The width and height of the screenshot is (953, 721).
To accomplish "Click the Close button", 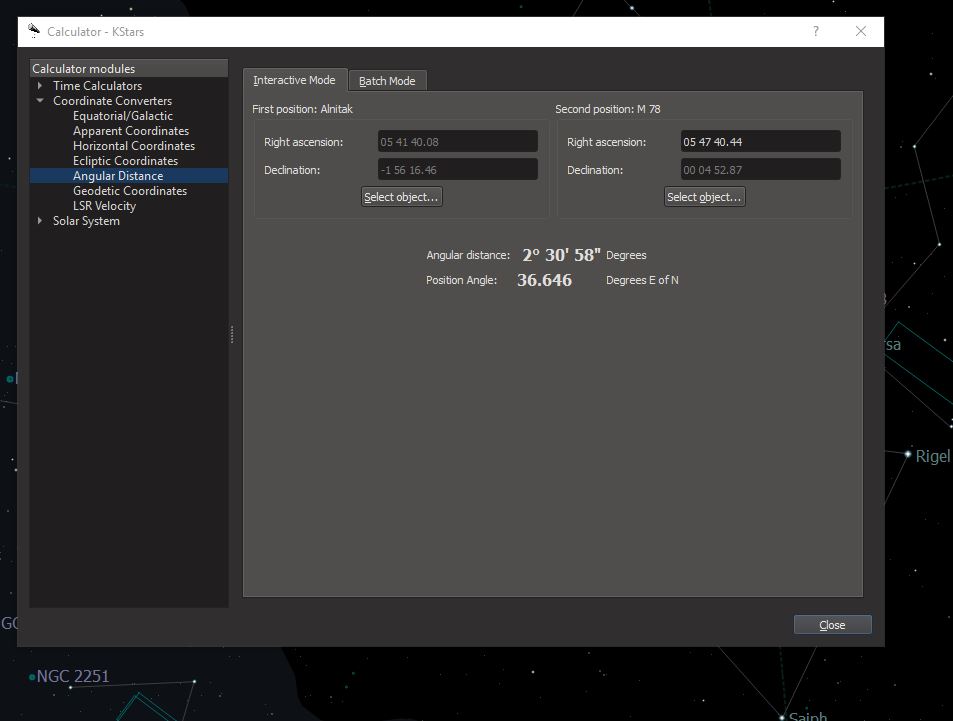I will coord(832,625).
